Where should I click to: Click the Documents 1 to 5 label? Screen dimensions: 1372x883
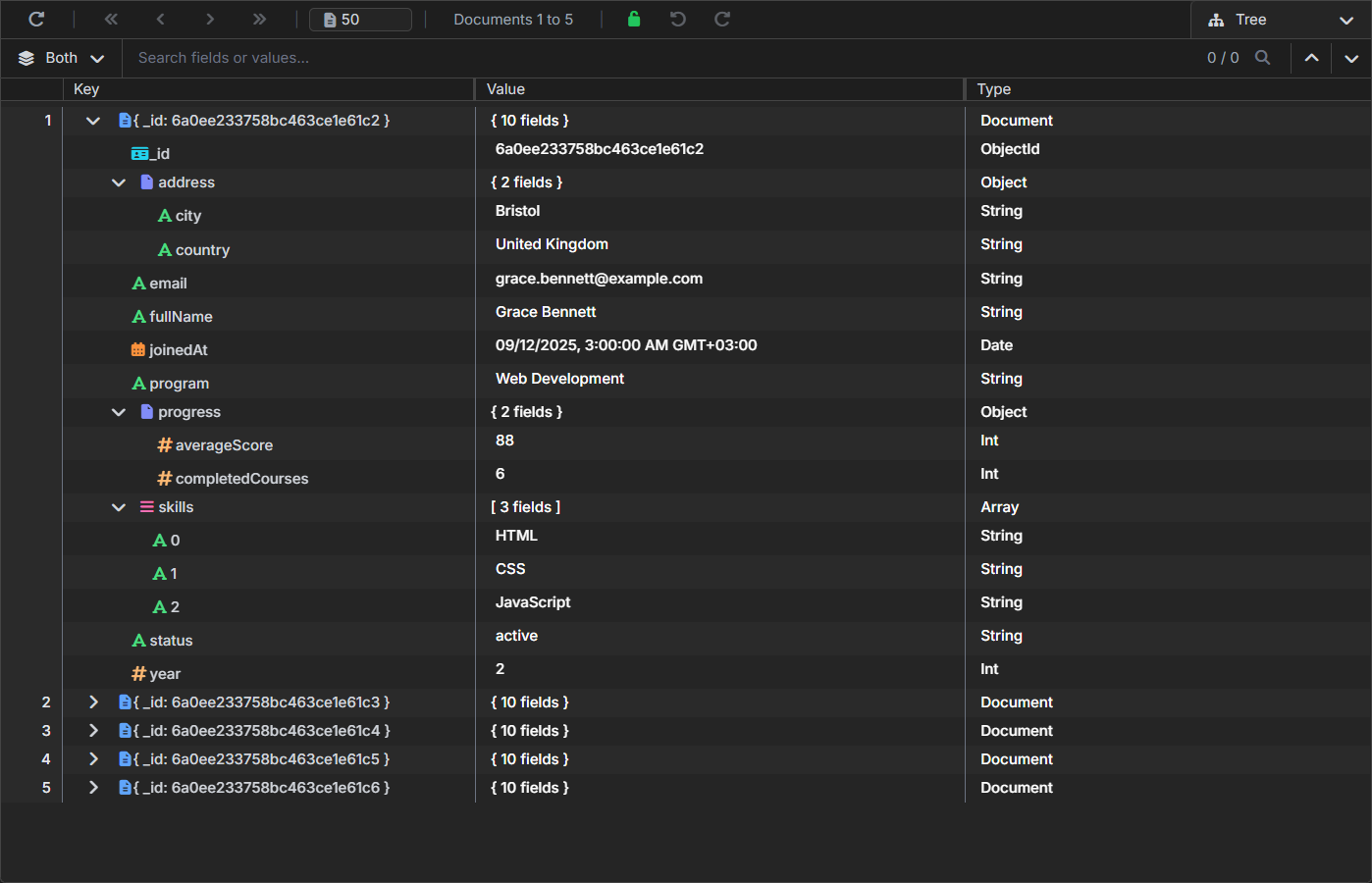coord(513,20)
